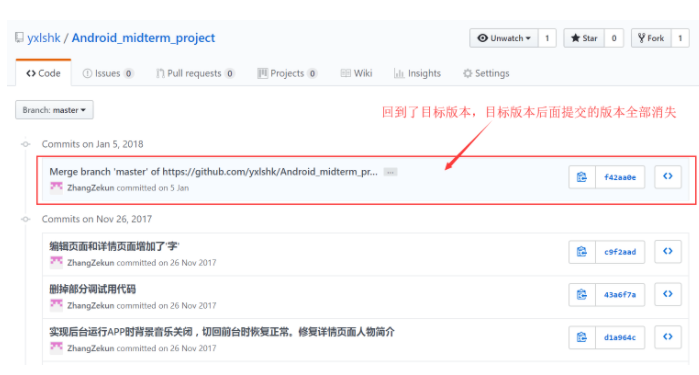Viewport: 699px width, 375px height.
Task: Copy the full SHA for commit f42aa0e
Action: click(582, 177)
